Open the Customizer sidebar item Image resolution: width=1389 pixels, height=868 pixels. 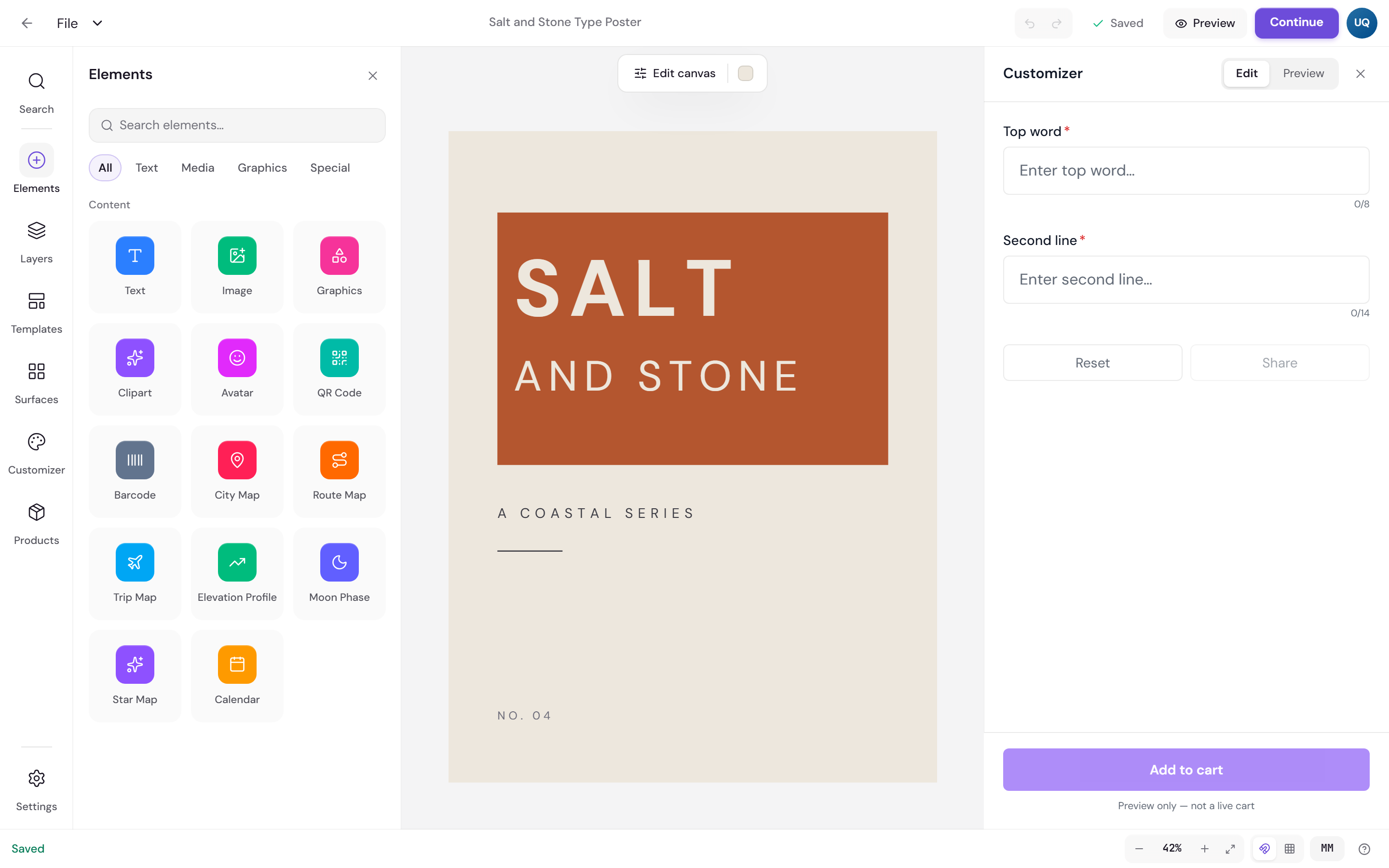(x=36, y=454)
